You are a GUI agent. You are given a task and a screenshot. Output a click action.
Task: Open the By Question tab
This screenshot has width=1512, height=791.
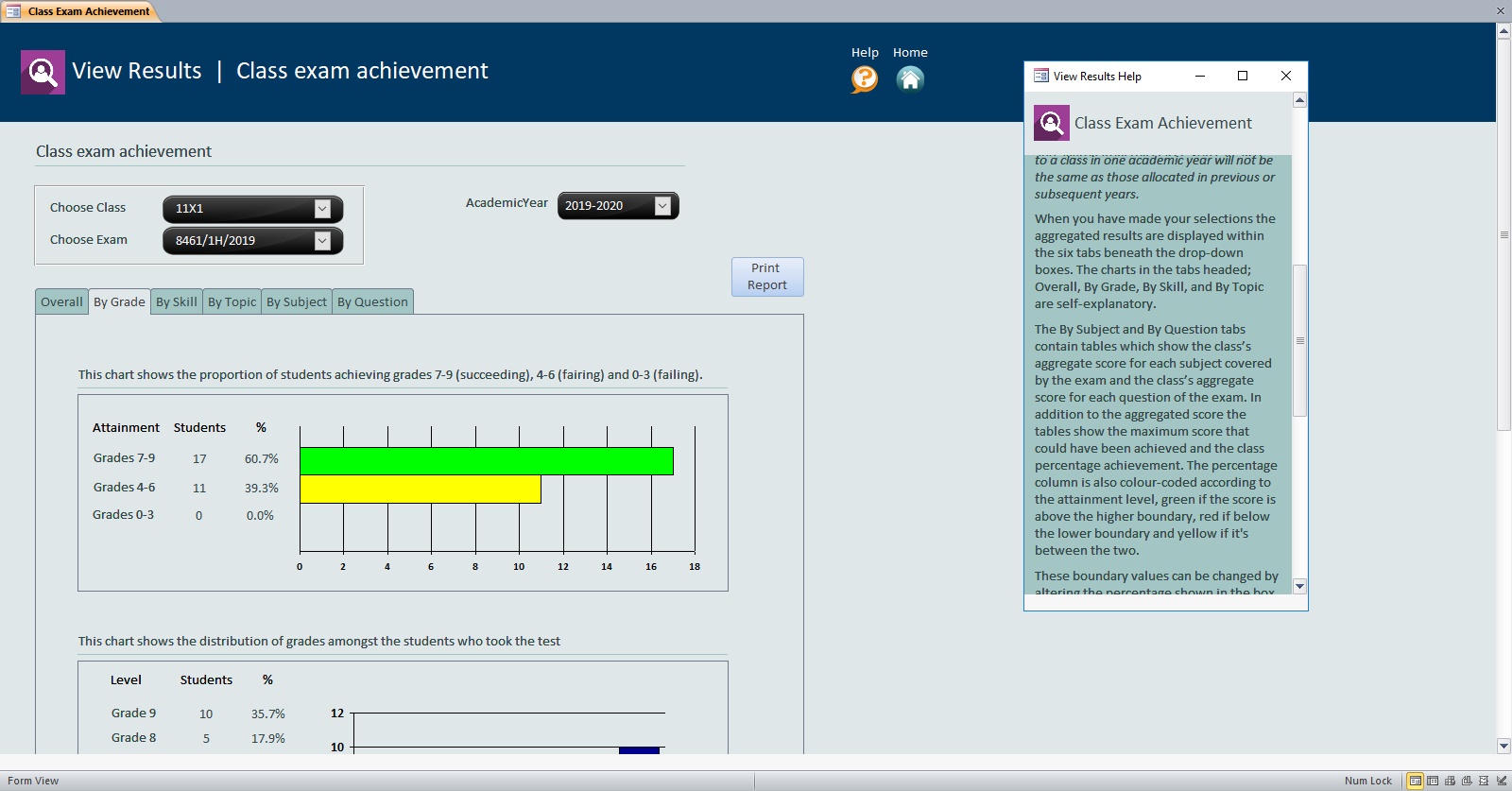tap(372, 301)
